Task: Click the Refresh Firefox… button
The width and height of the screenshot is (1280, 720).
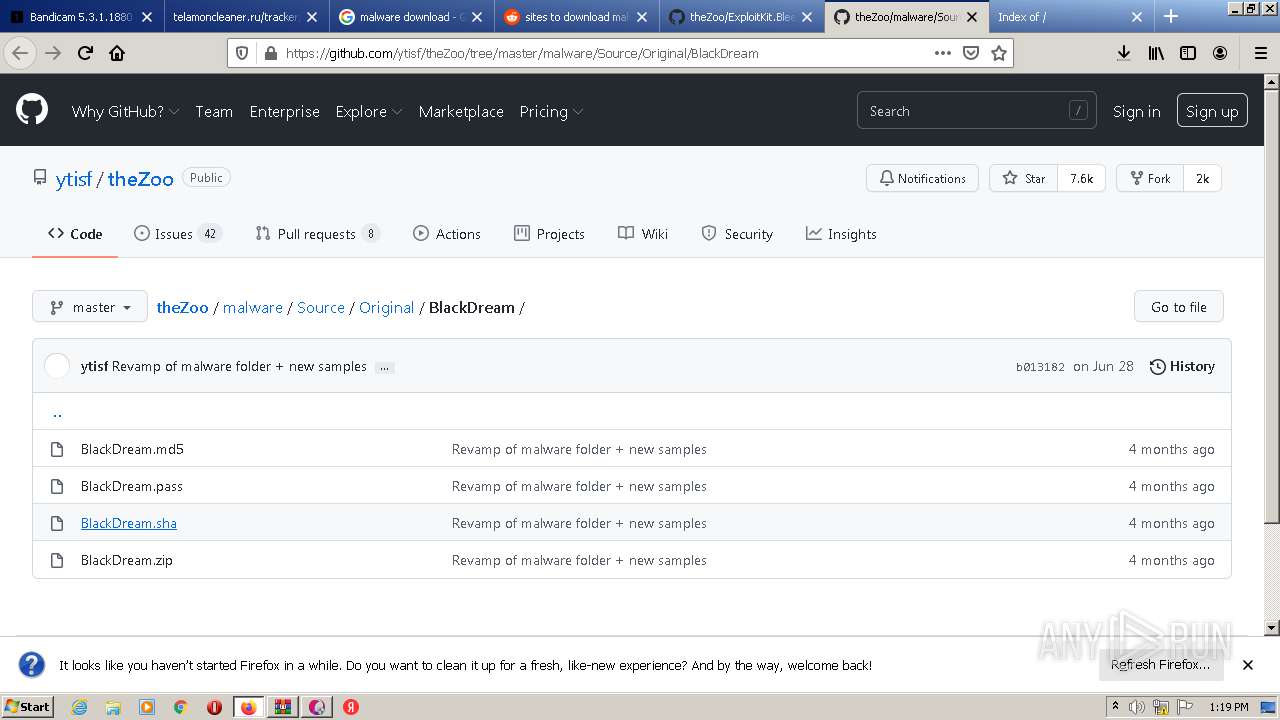Action: pos(1160,665)
